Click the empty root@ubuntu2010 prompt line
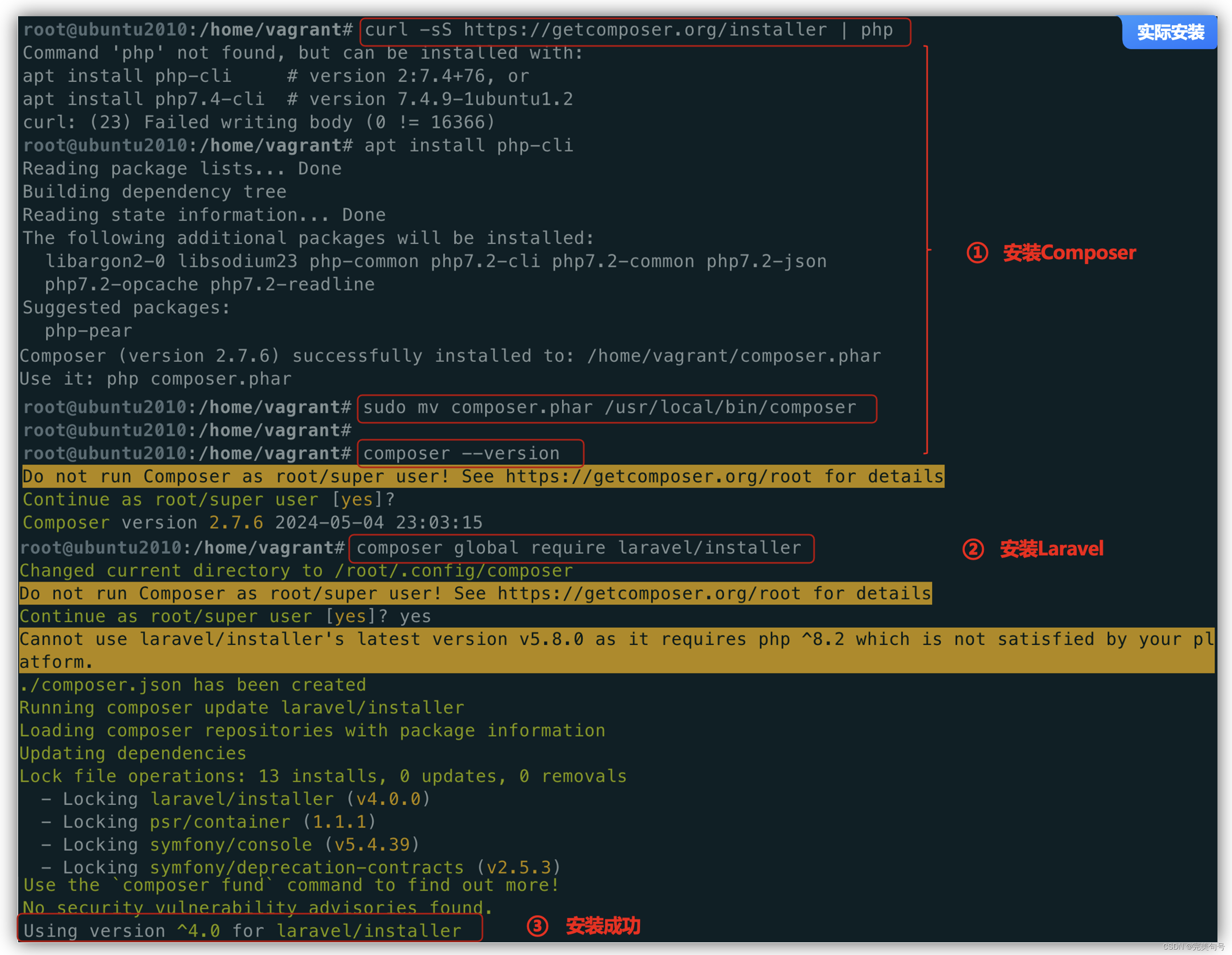Viewport: 1232px width, 955px height. tap(187, 430)
